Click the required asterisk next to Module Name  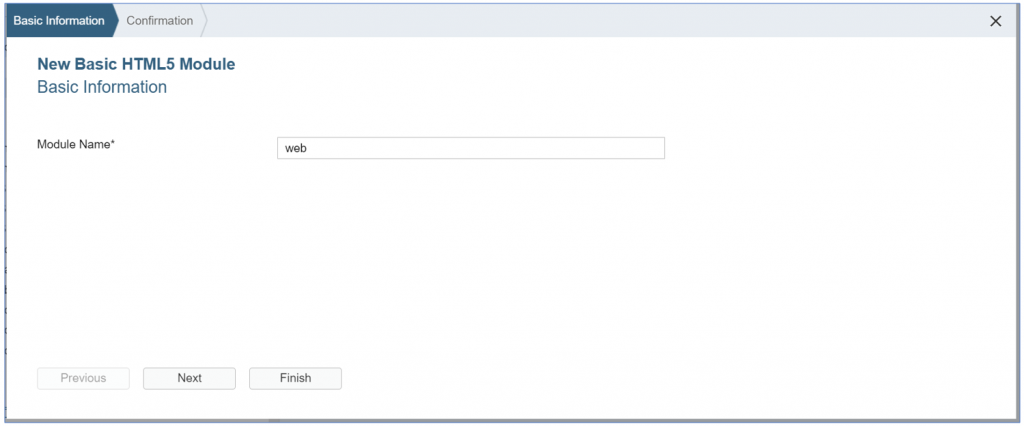[x=113, y=143]
